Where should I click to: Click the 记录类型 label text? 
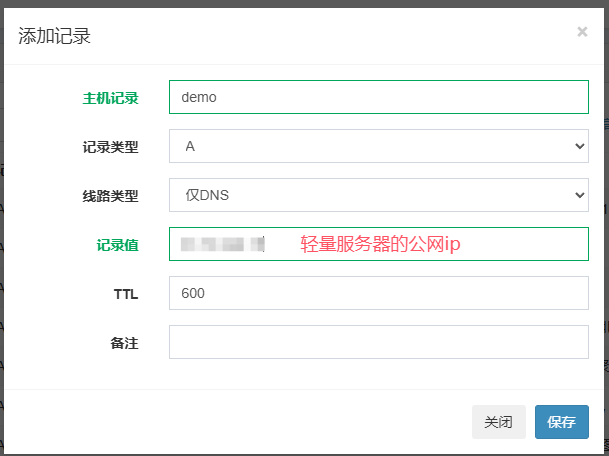(x=110, y=147)
